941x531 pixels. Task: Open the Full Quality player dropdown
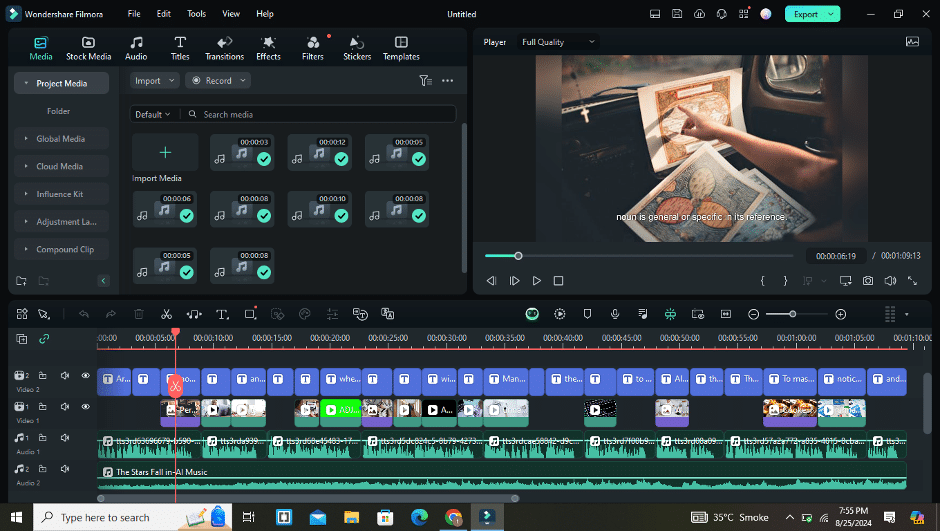[558, 42]
